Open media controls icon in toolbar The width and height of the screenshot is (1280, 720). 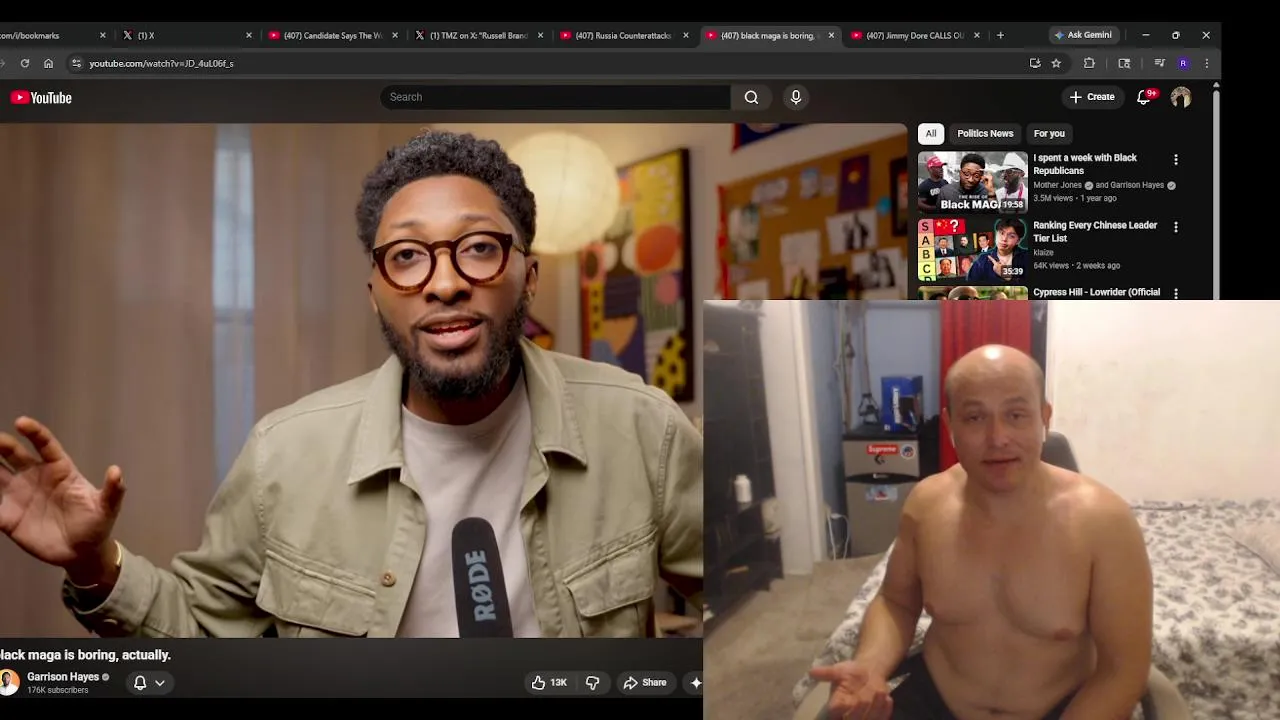[1159, 63]
